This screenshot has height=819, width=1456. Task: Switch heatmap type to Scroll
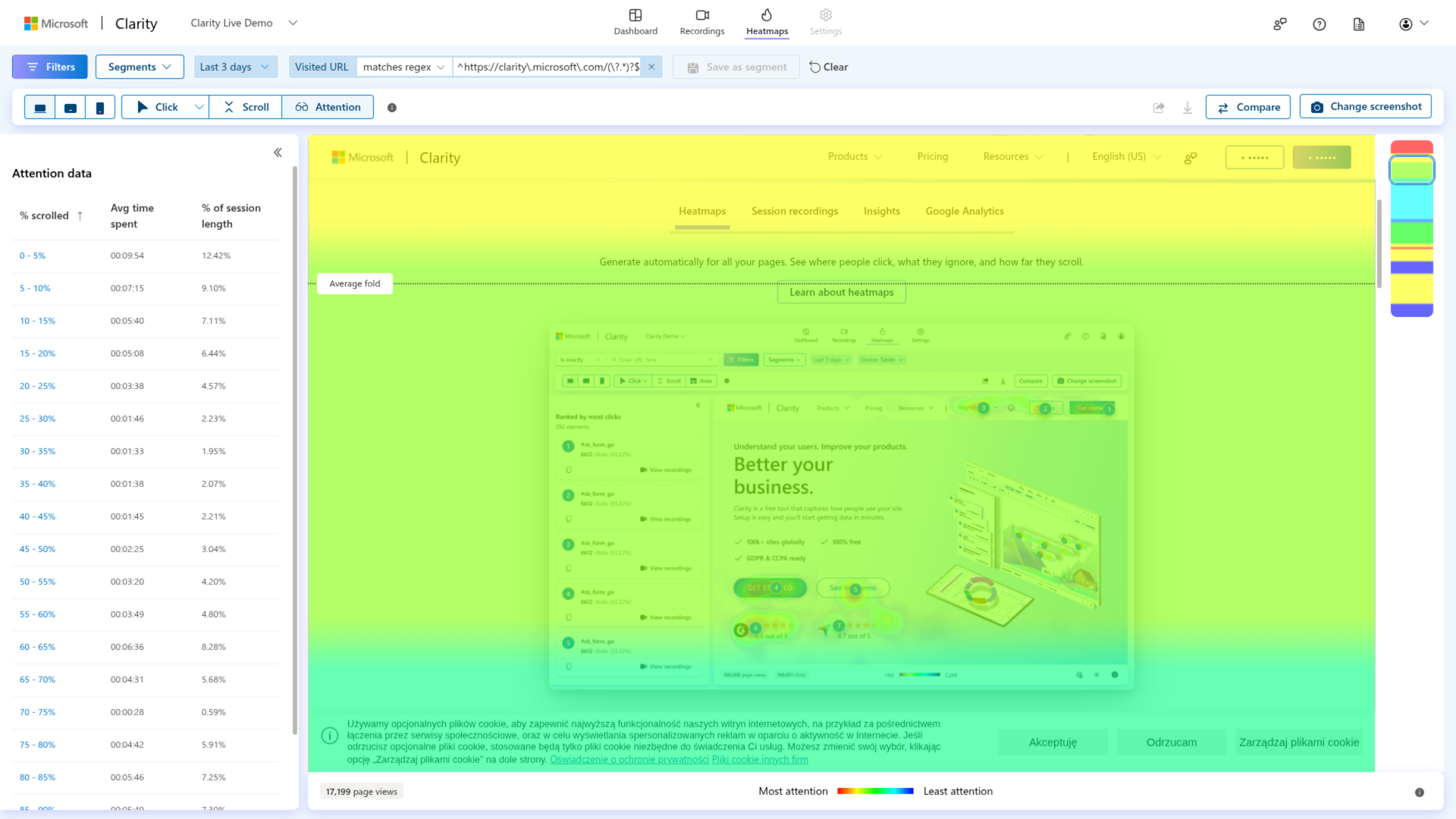tap(246, 108)
